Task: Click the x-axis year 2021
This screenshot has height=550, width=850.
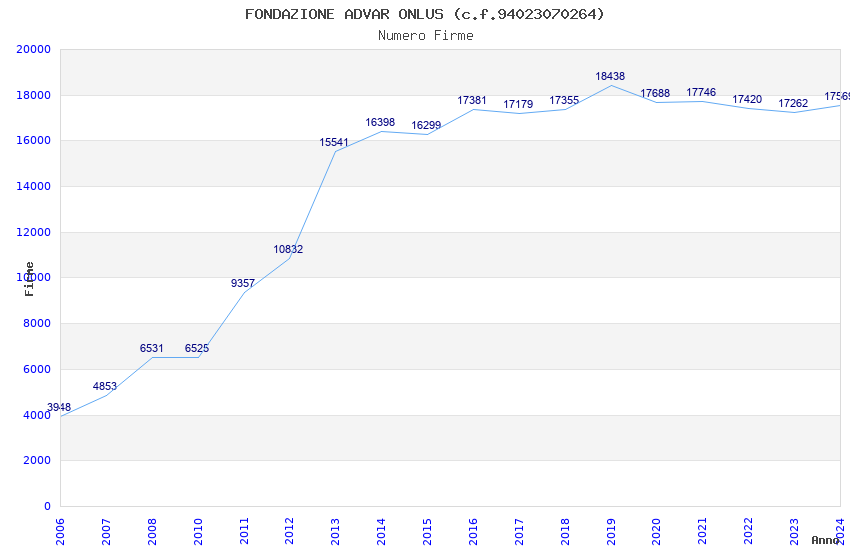Action: (x=703, y=532)
